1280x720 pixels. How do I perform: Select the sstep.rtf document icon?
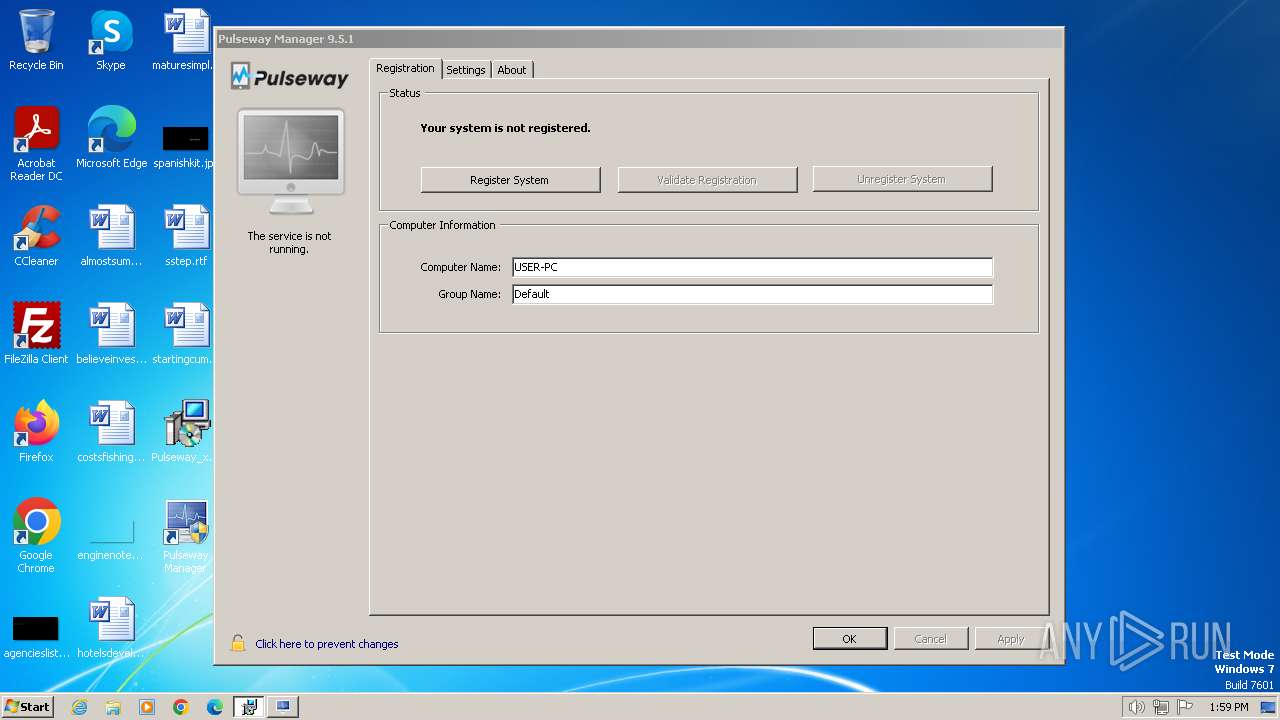186,236
